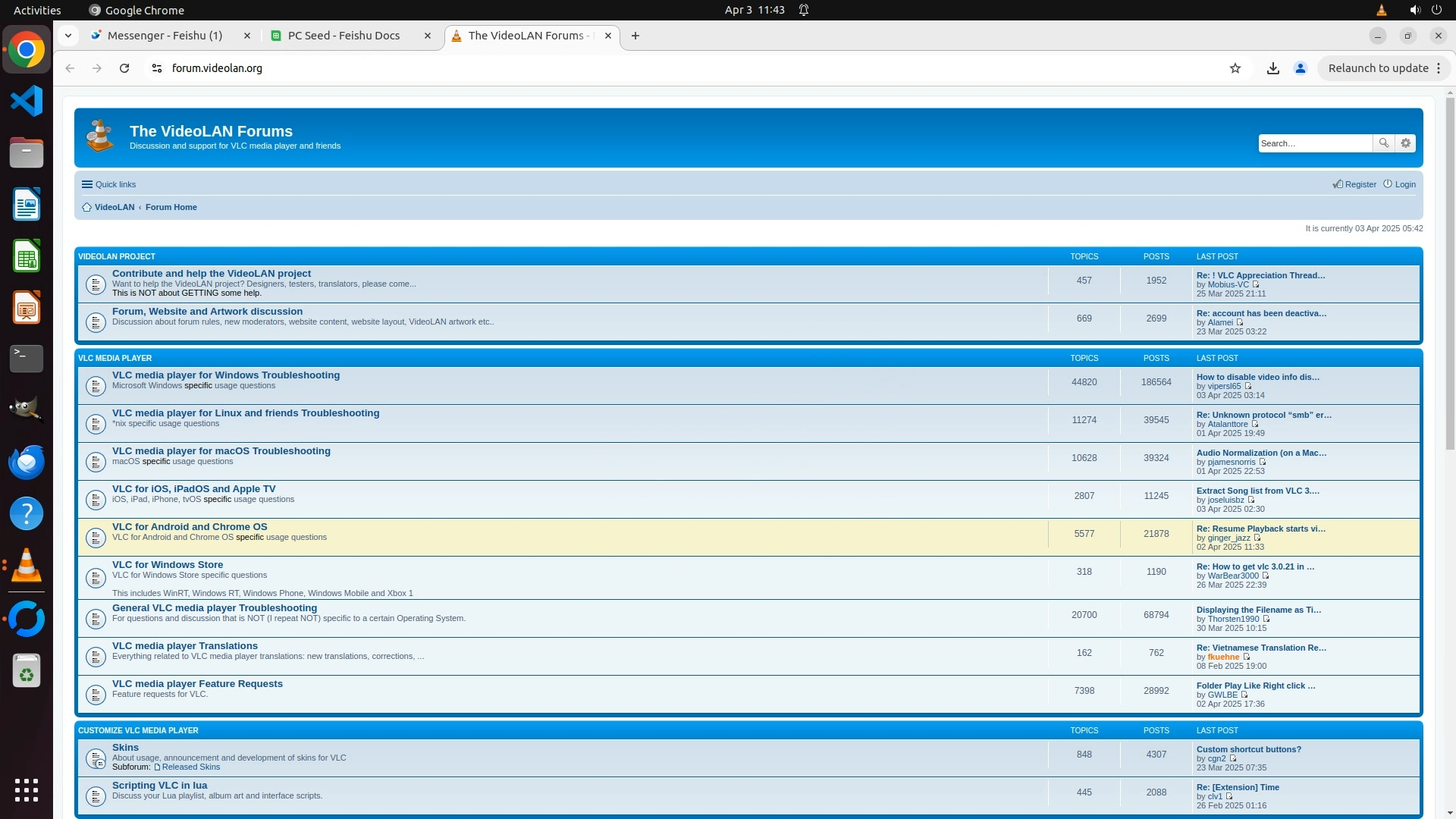Image resolution: width=1456 pixels, height=819 pixels.
Task: Click the Login link
Action: coord(1404,184)
